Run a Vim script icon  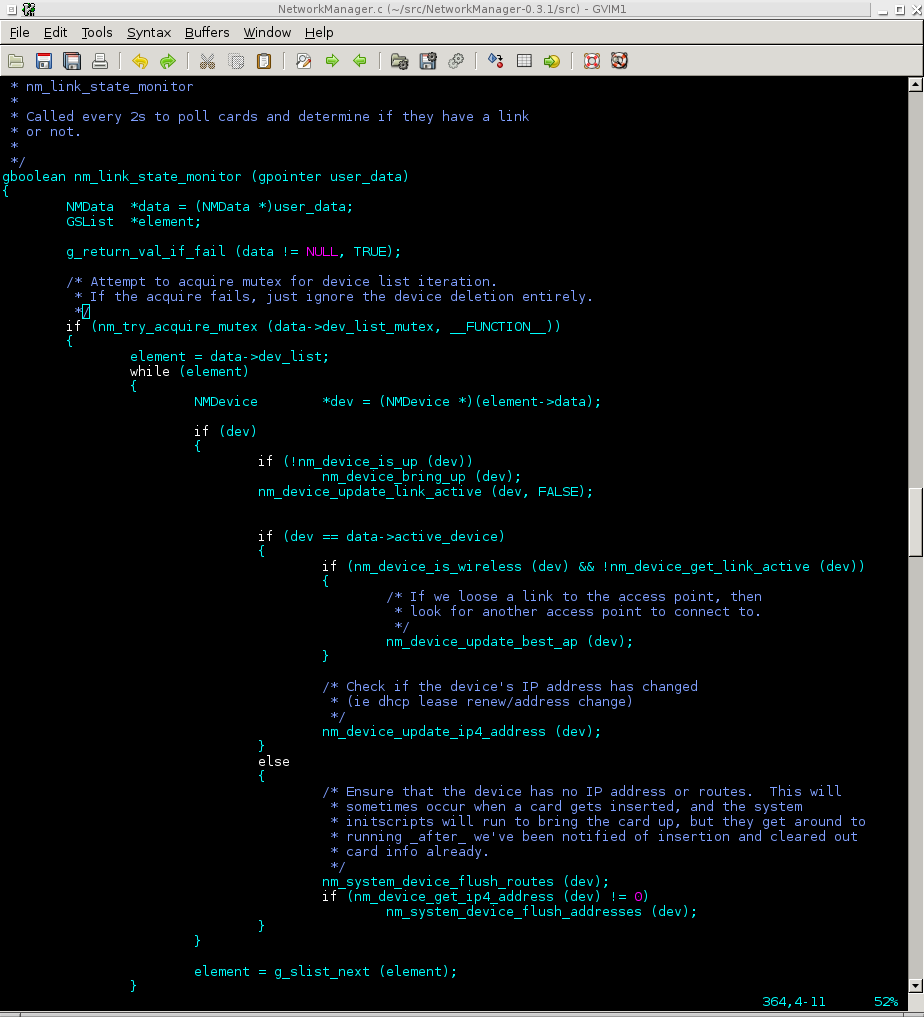click(x=456, y=61)
